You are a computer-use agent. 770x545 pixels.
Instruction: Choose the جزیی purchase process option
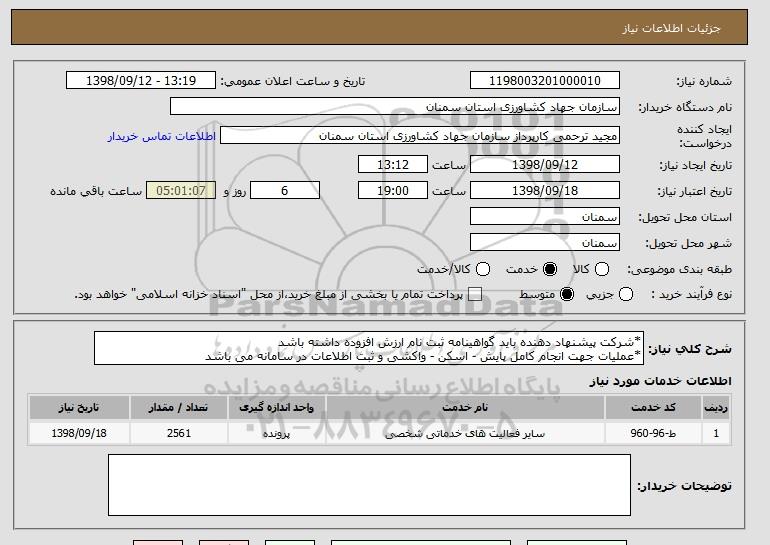626,295
